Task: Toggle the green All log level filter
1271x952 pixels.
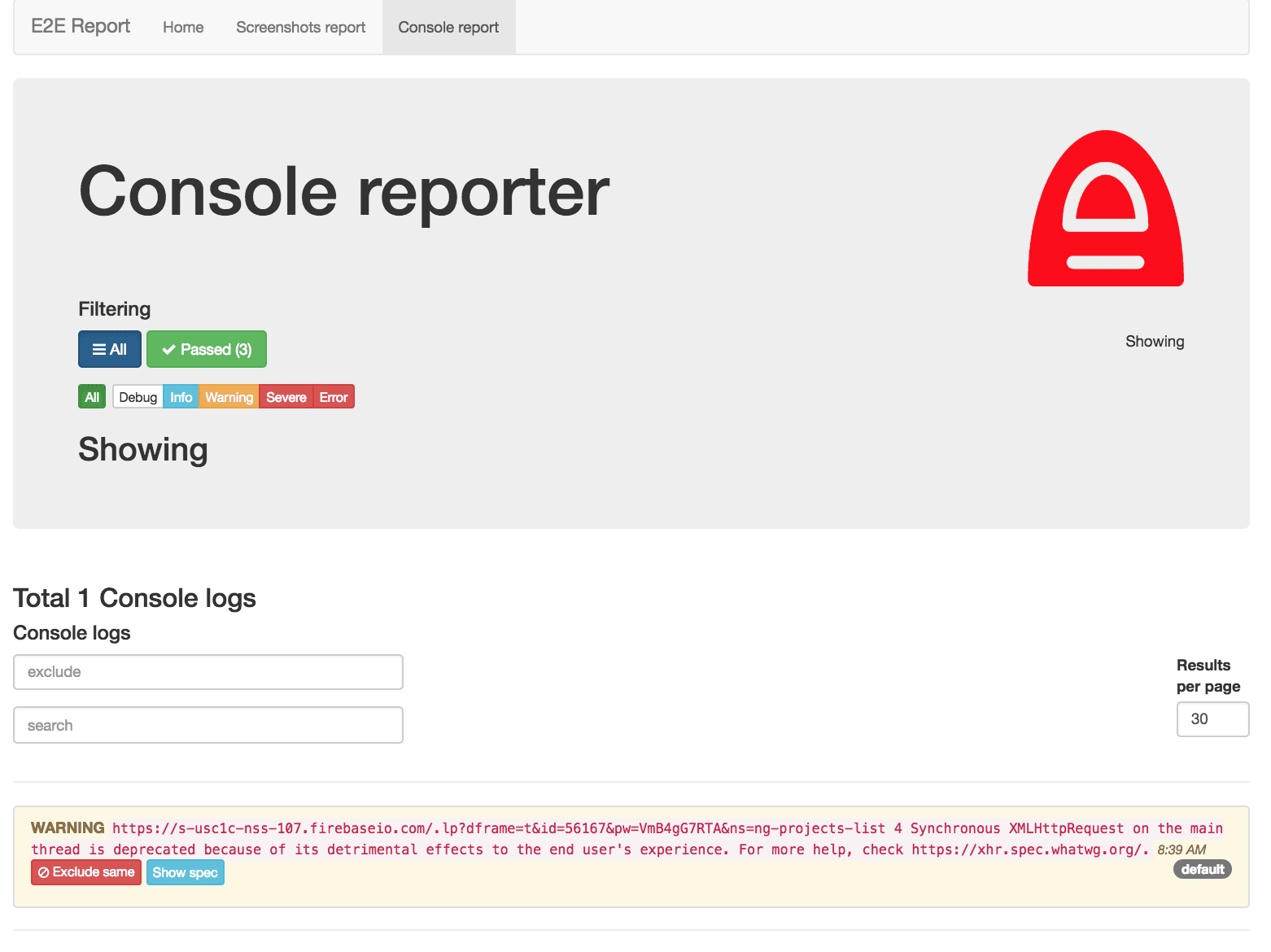Action: pyautogui.click(x=91, y=396)
